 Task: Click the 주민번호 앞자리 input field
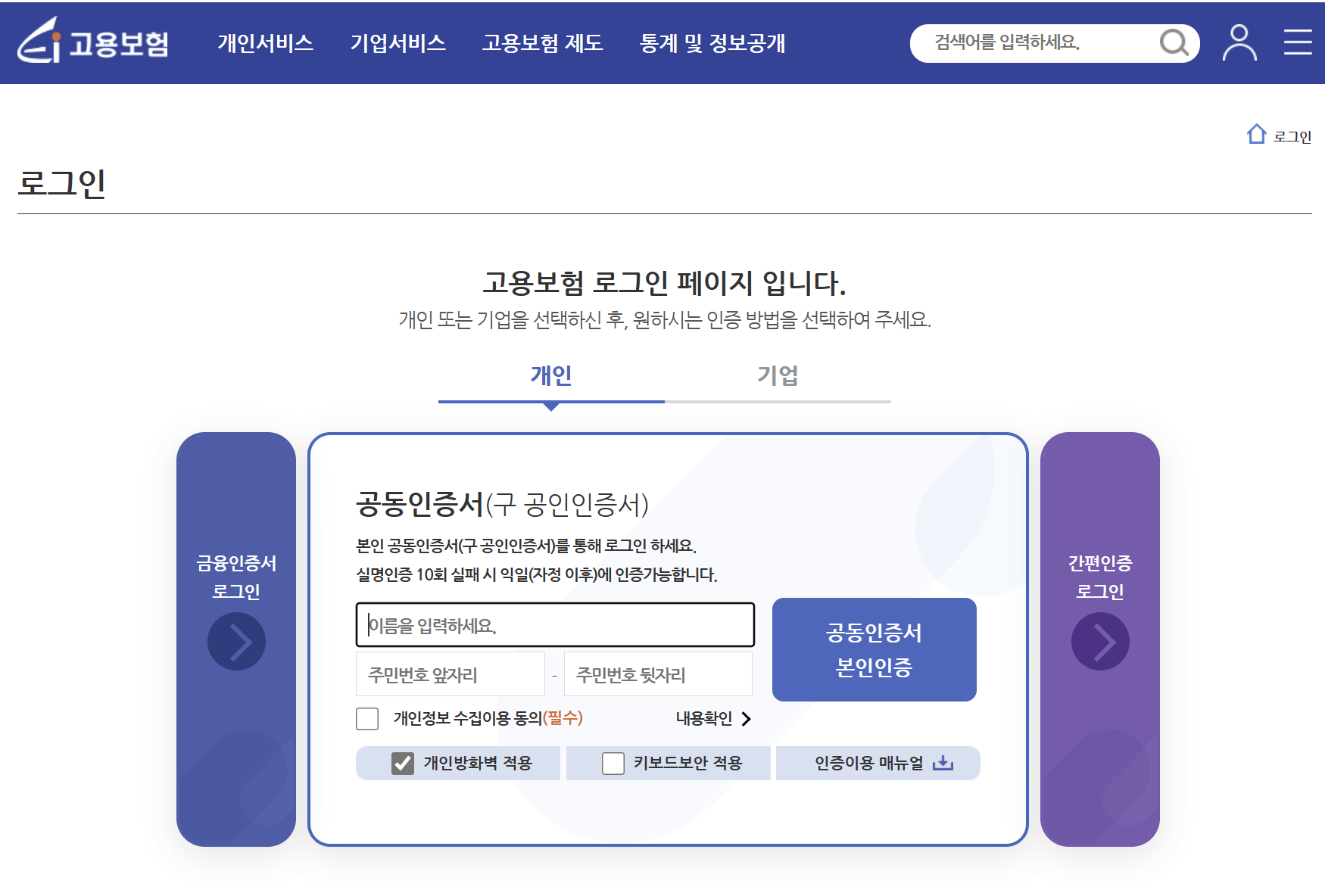click(450, 674)
